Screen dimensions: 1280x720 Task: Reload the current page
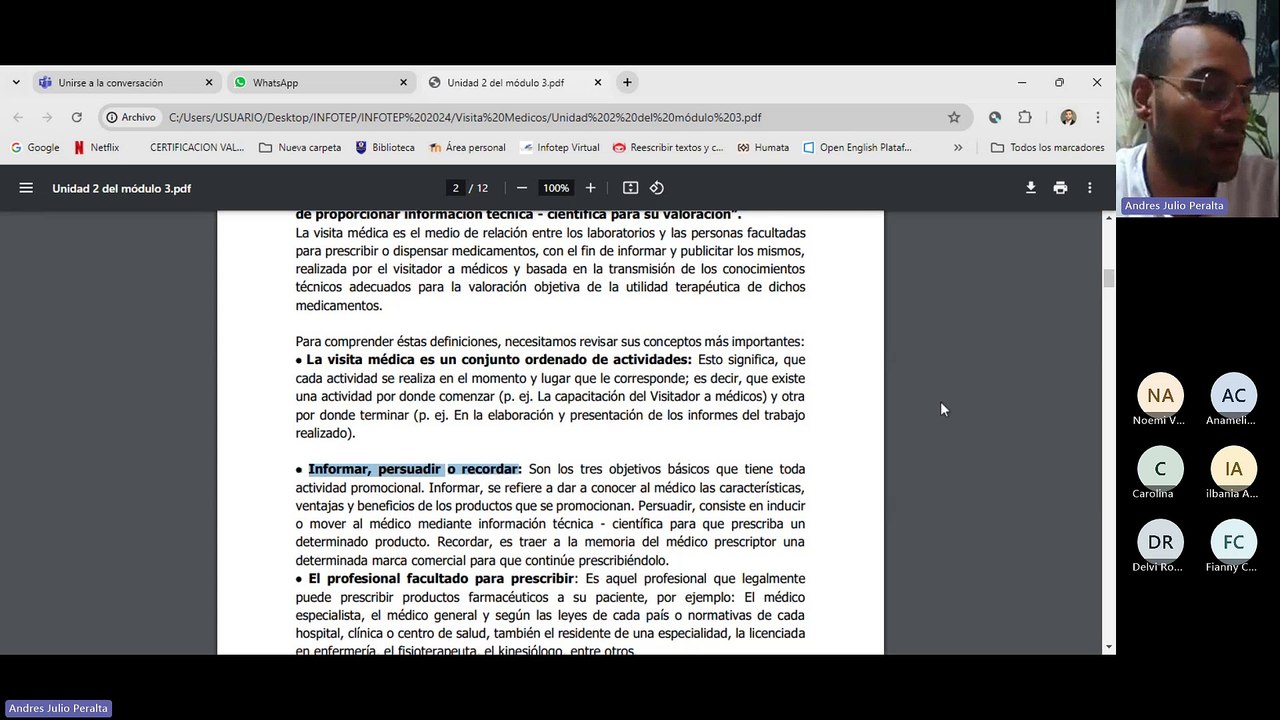[x=76, y=117]
